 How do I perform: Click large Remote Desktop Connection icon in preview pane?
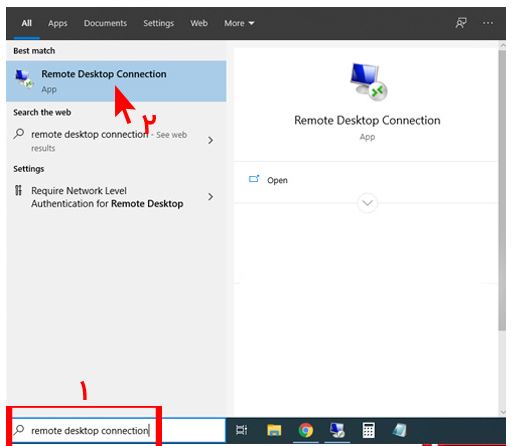(x=368, y=81)
